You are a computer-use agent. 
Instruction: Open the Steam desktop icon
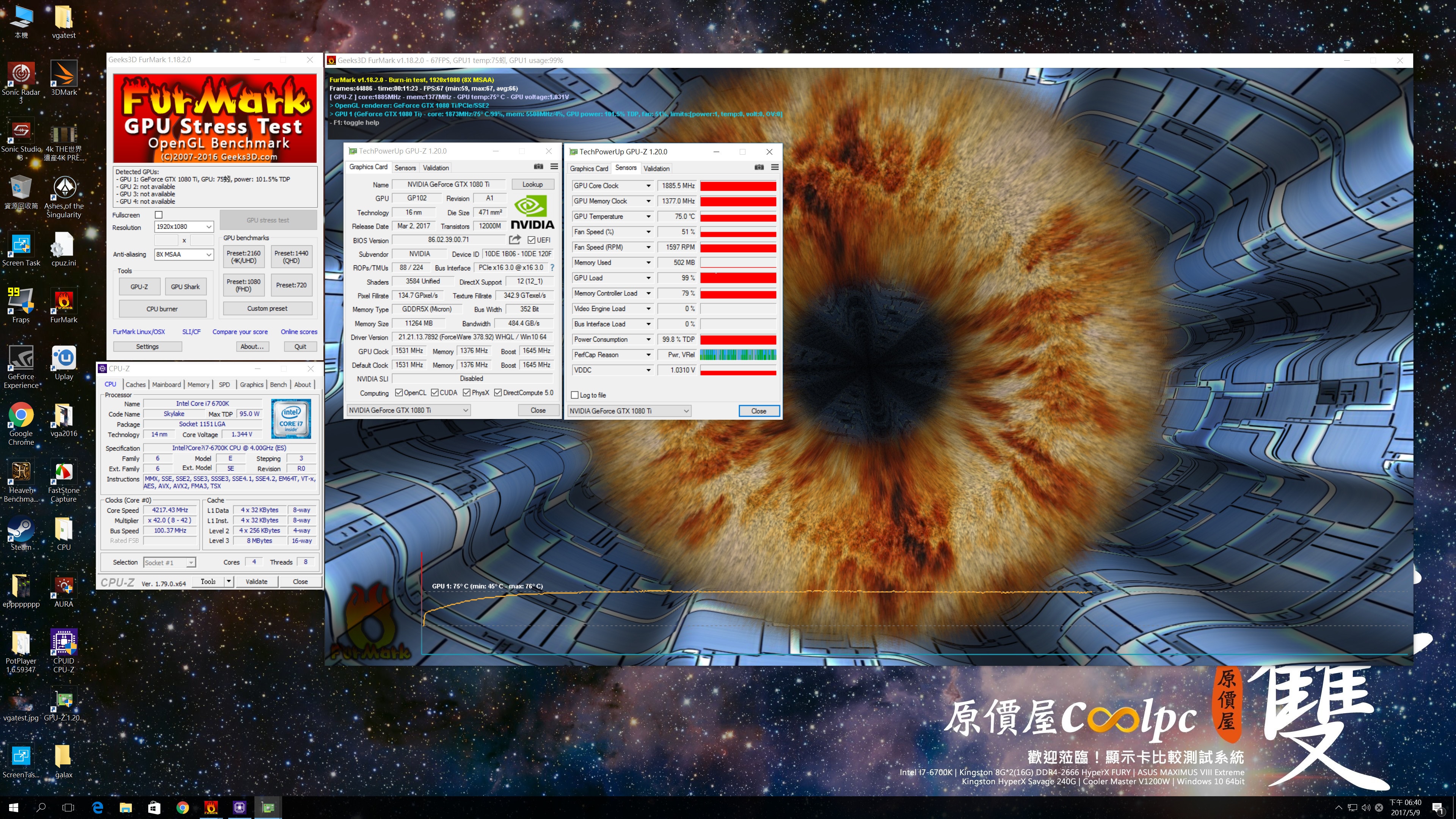click(21, 533)
